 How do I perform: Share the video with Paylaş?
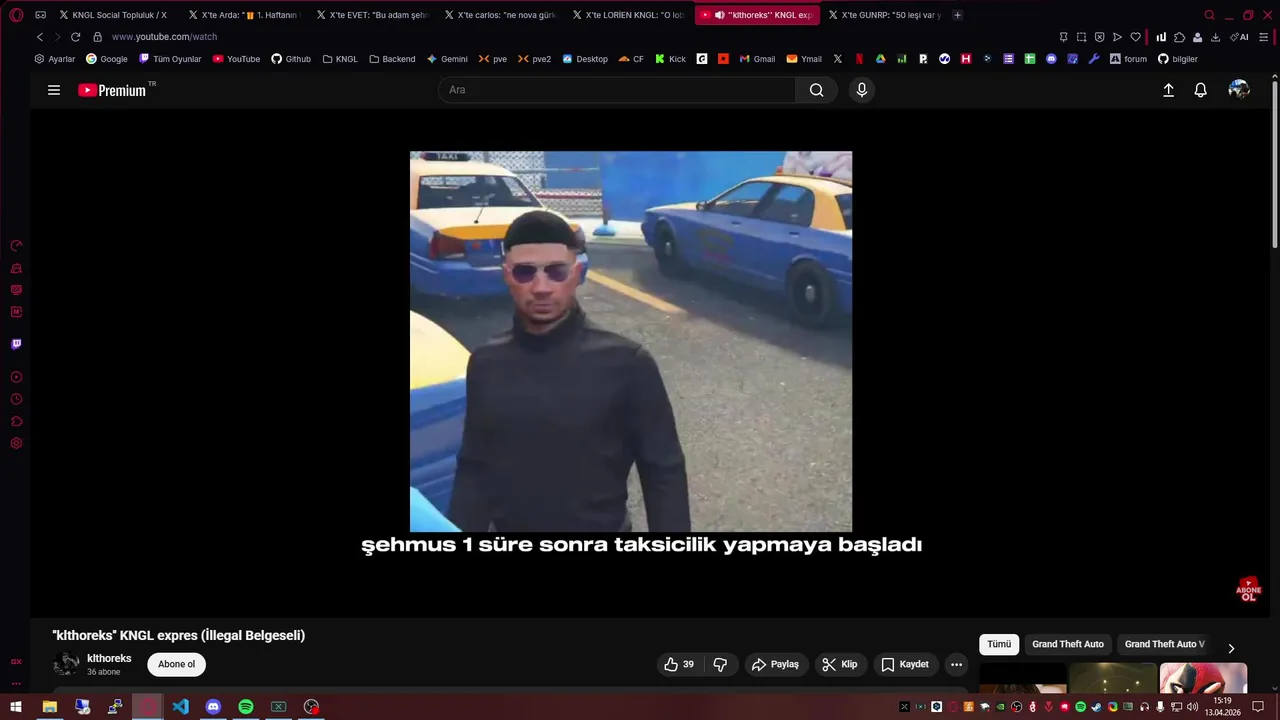pos(775,664)
